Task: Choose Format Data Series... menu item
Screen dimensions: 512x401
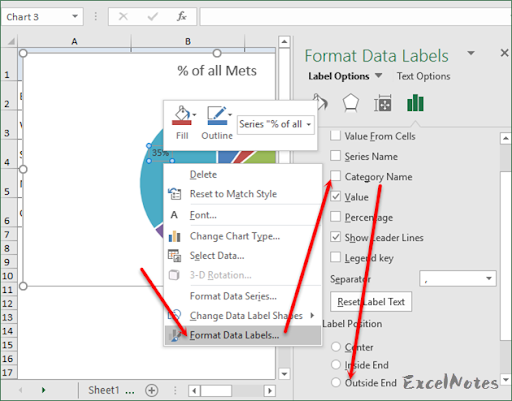Action: coord(233,296)
